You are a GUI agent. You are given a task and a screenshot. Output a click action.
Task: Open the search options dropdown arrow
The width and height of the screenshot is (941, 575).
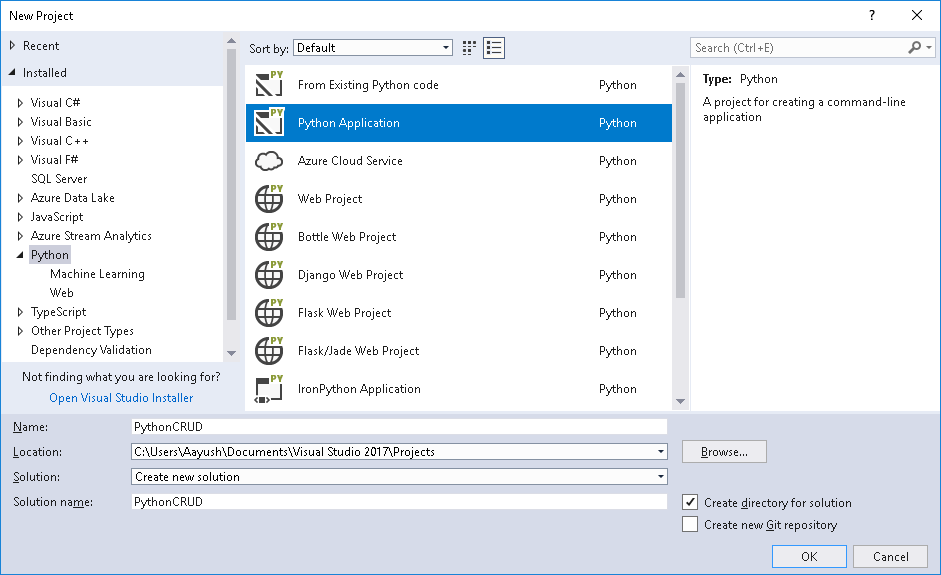pos(929,47)
